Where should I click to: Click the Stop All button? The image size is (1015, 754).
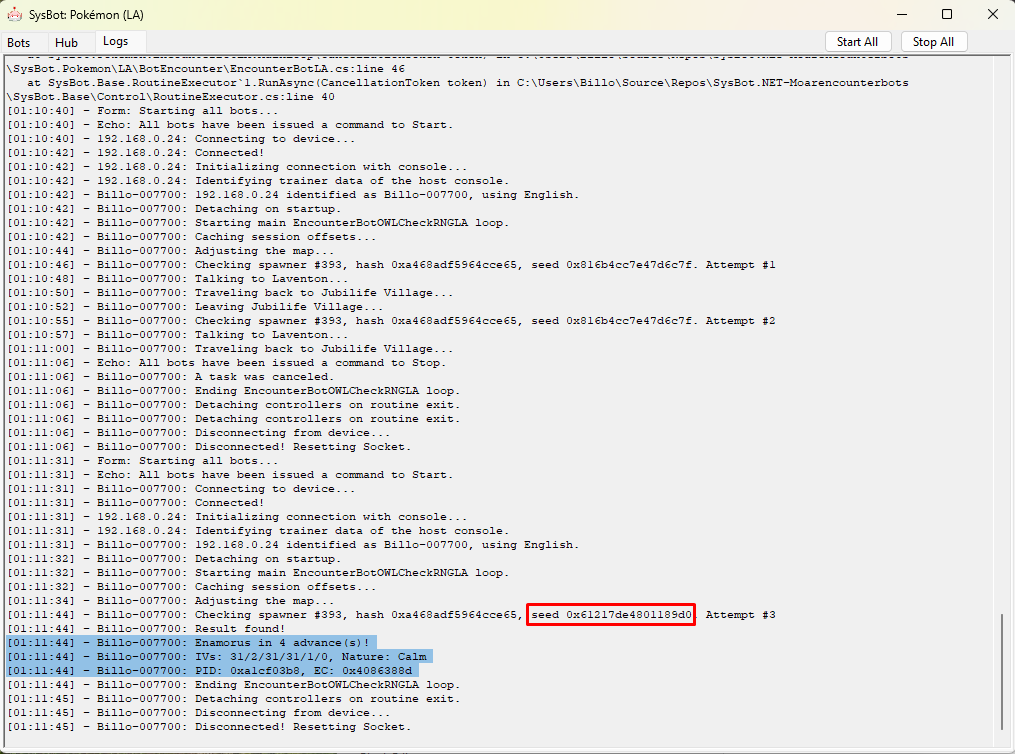933,41
